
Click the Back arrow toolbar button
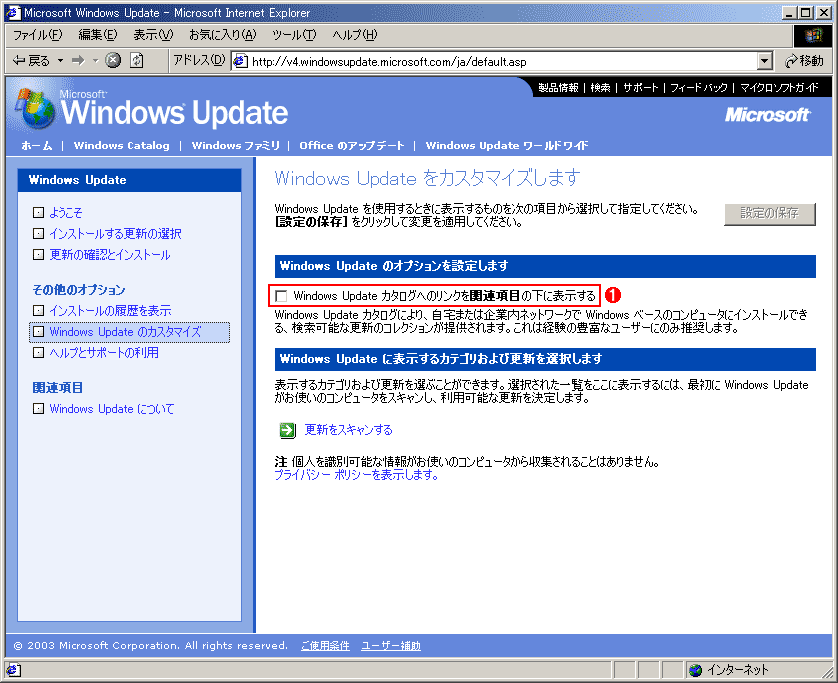click(31, 60)
